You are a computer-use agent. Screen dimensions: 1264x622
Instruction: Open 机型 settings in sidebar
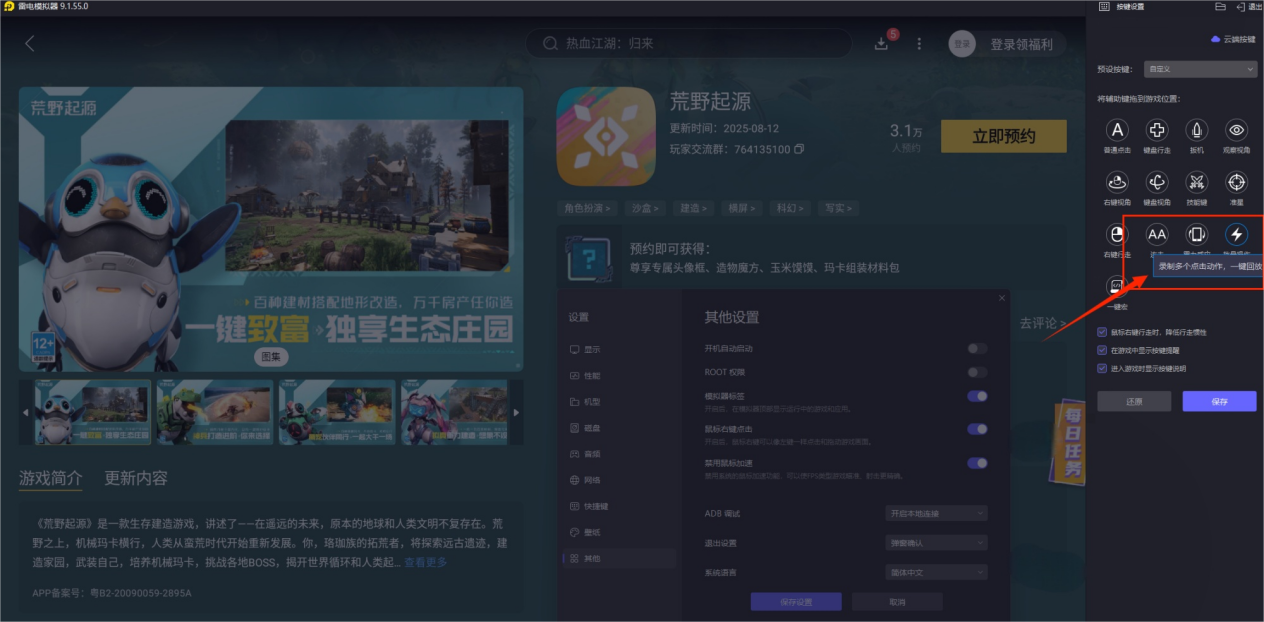tap(585, 402)
